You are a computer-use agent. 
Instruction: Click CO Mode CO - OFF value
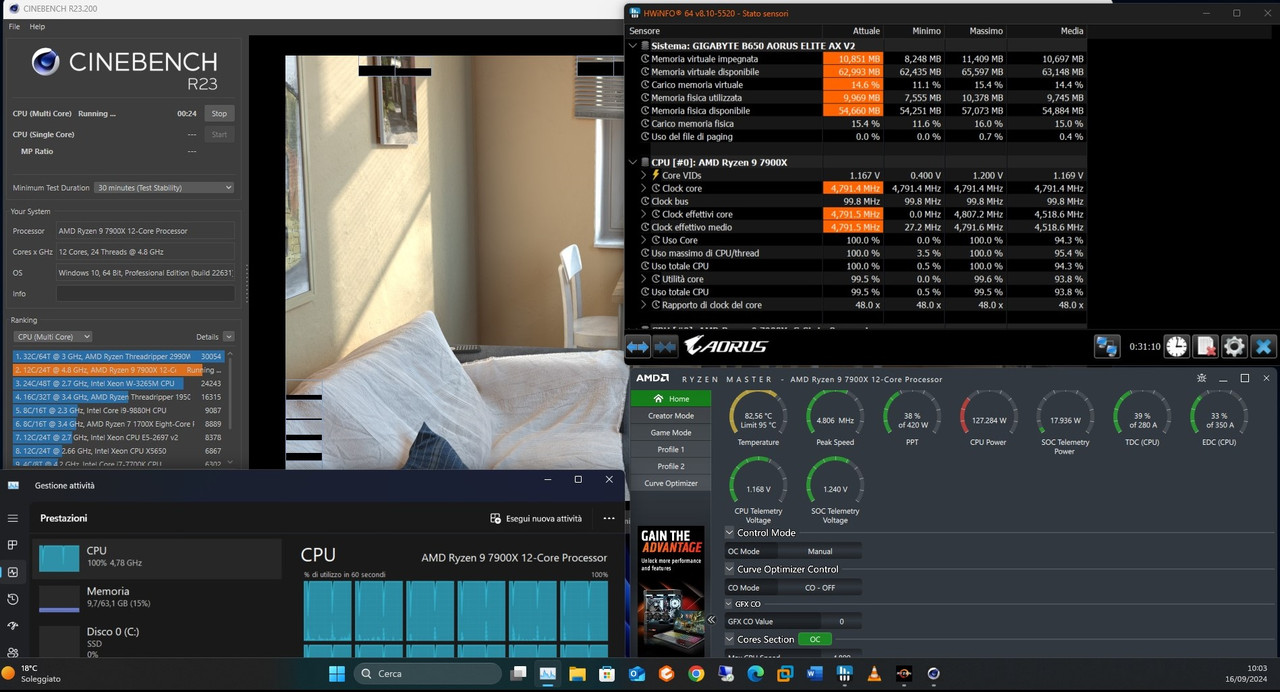click(820, 587)
